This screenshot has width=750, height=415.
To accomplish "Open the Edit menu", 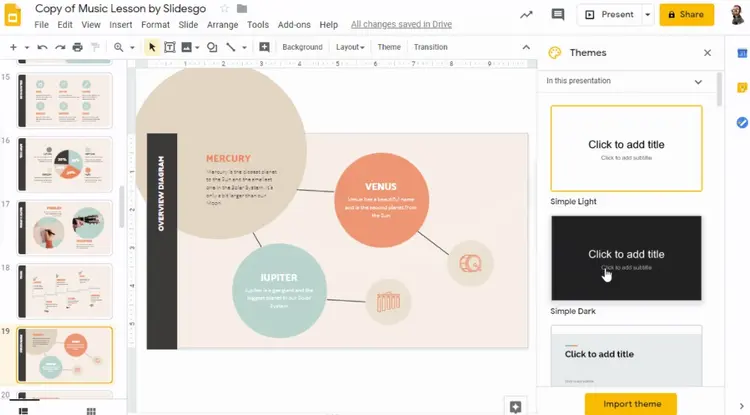I will [x=65, y=24].
